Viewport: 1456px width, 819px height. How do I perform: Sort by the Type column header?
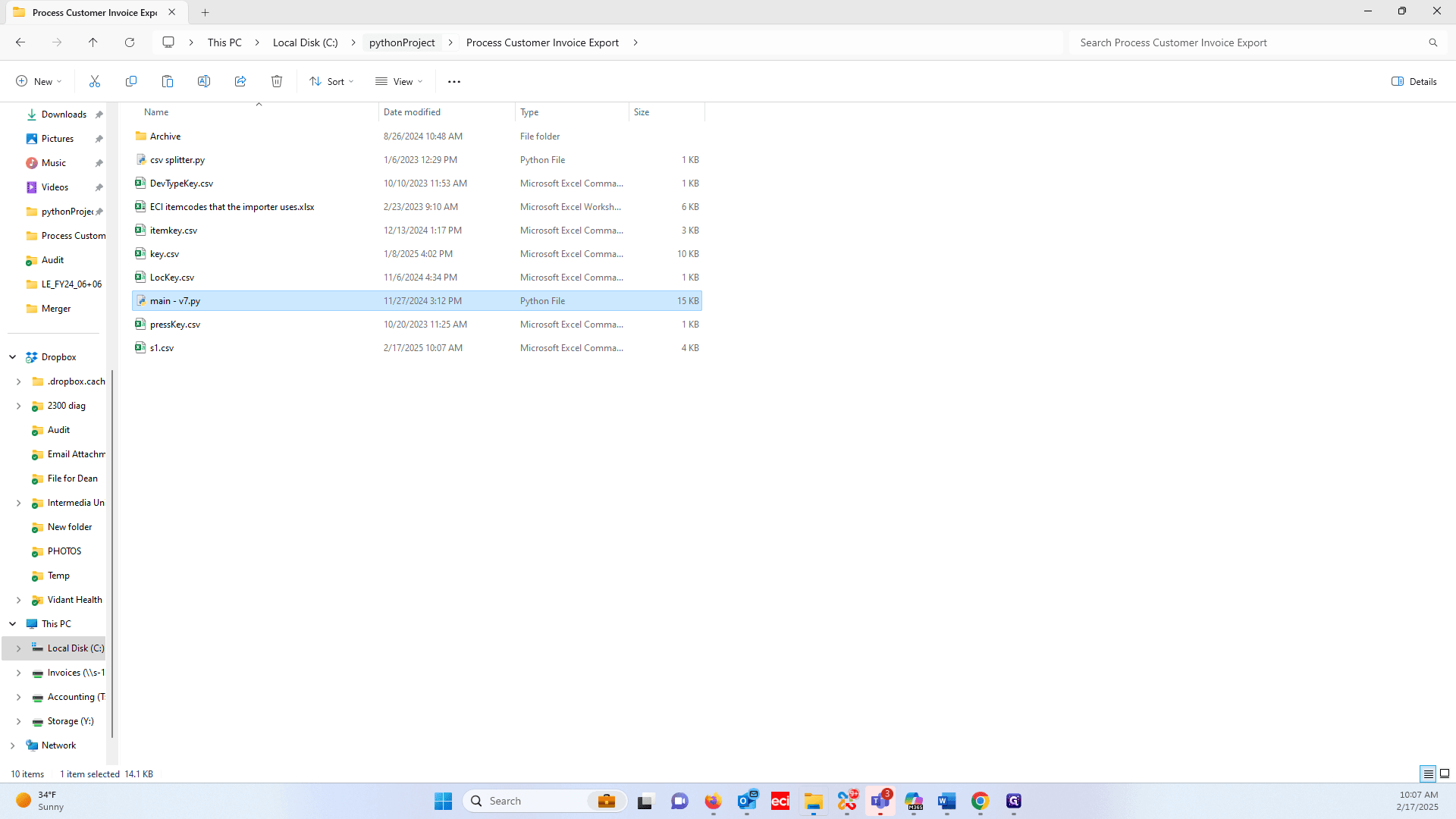pos(572,112)
